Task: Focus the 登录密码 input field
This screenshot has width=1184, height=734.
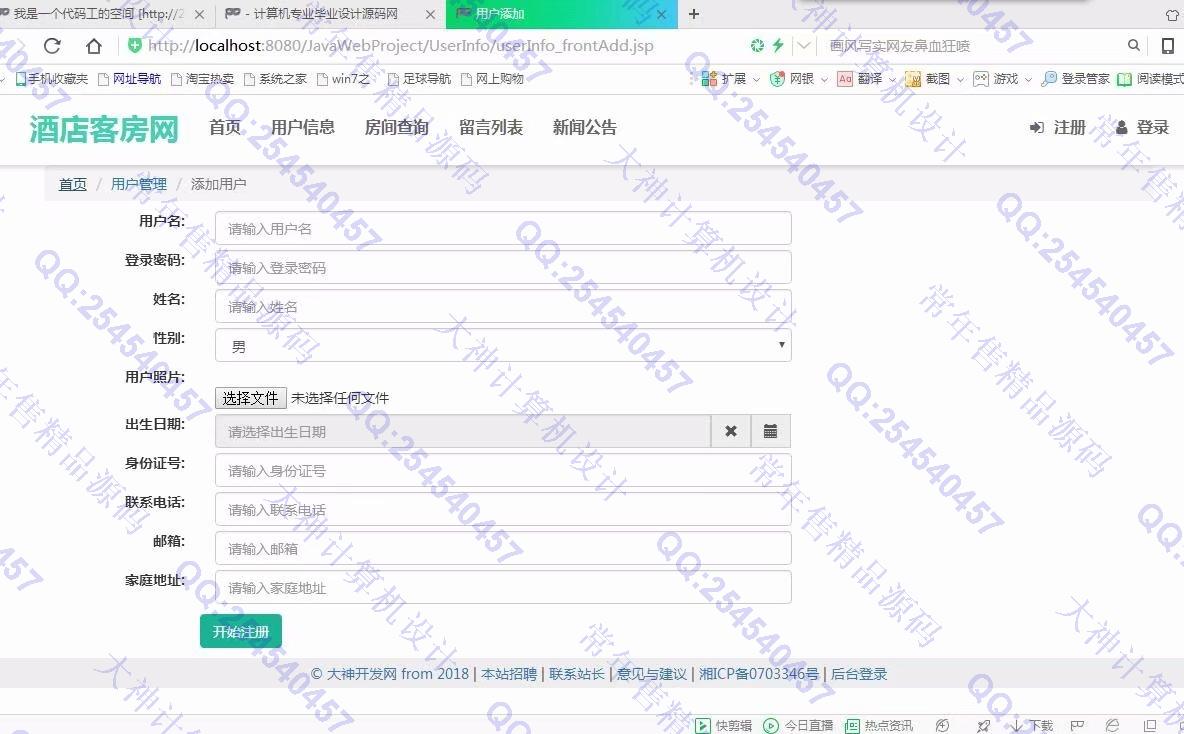Action: coord(503,267)
